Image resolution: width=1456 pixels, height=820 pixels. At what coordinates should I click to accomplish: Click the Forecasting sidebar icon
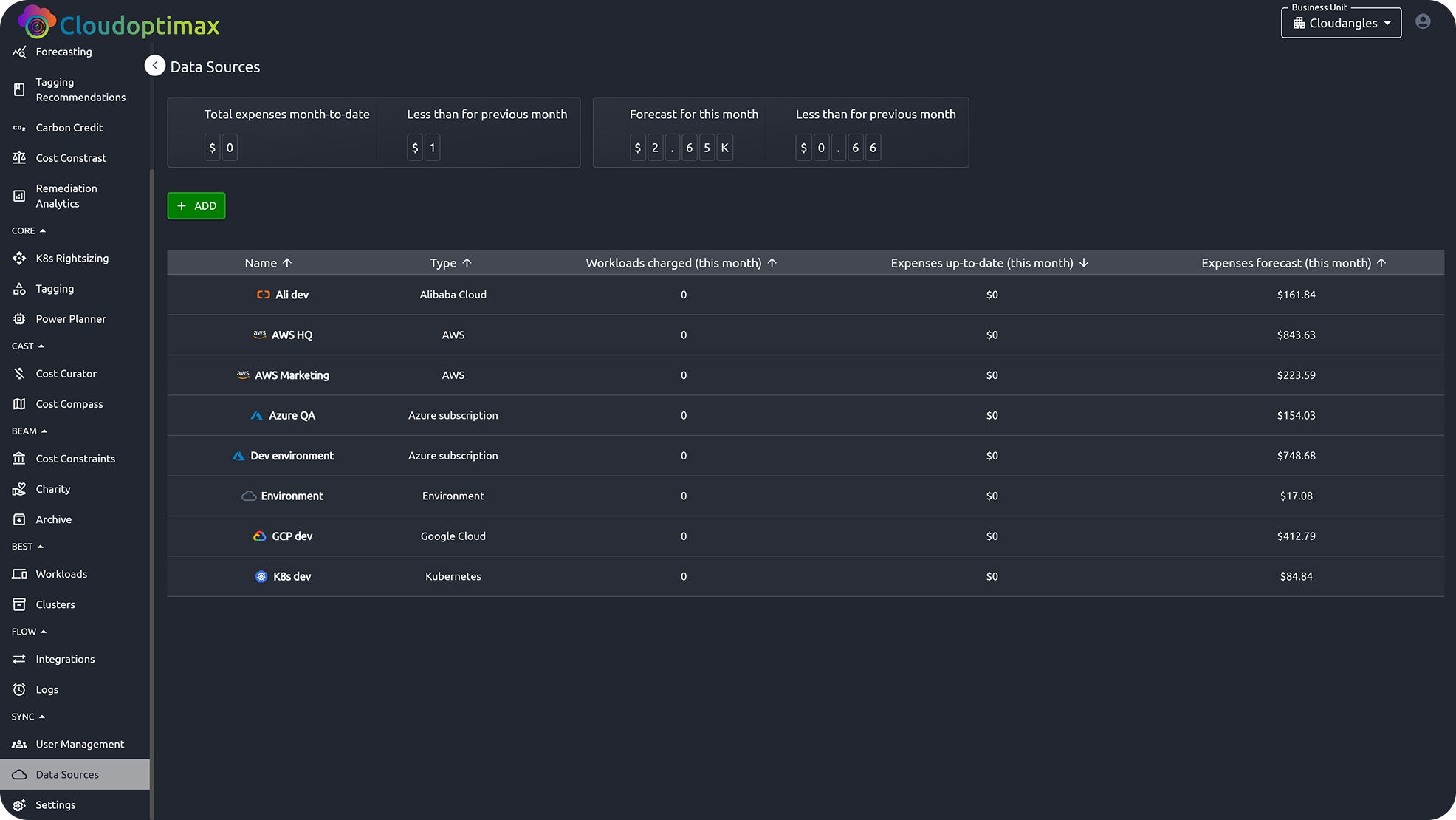[19, 52]
